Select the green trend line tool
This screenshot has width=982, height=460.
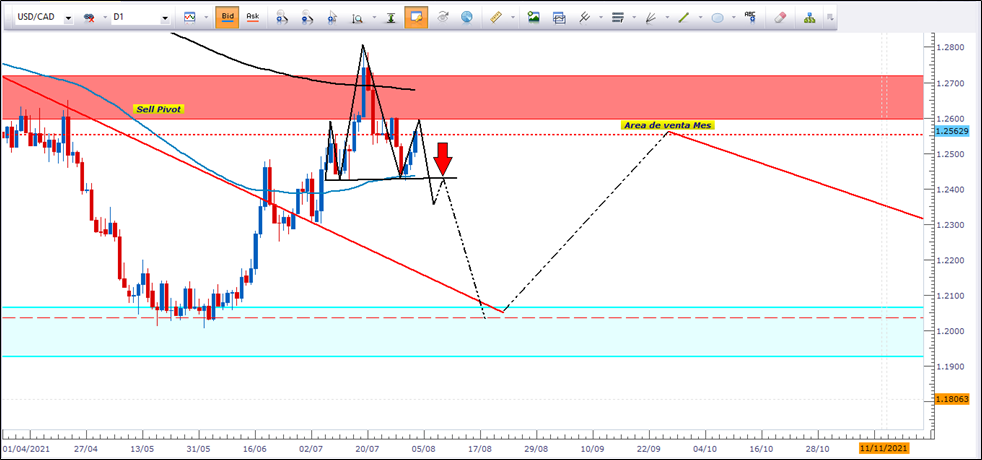[685, 17]
